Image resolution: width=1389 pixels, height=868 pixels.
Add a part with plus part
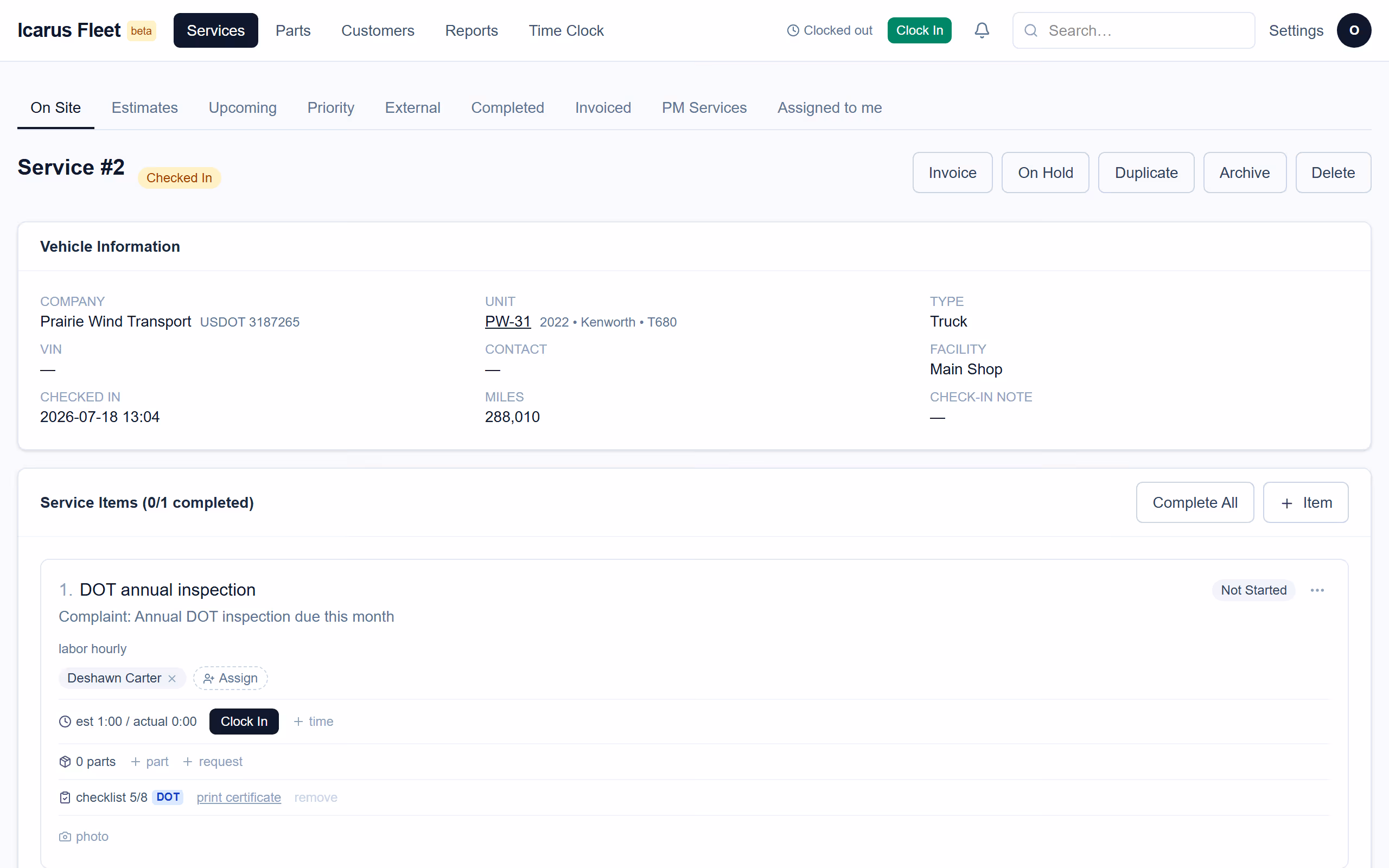(x=150, y=762)
